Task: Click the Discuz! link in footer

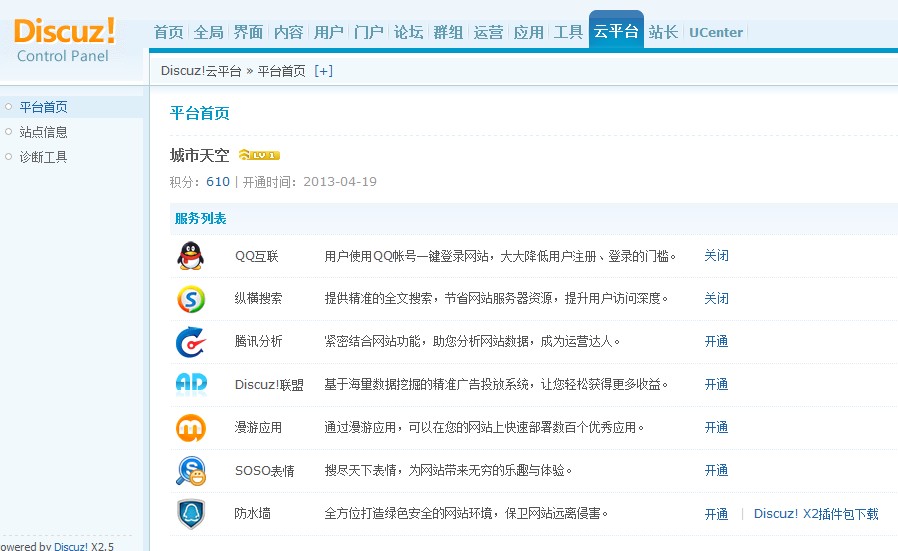Action: pyautogui.click(x=71, y=546)
